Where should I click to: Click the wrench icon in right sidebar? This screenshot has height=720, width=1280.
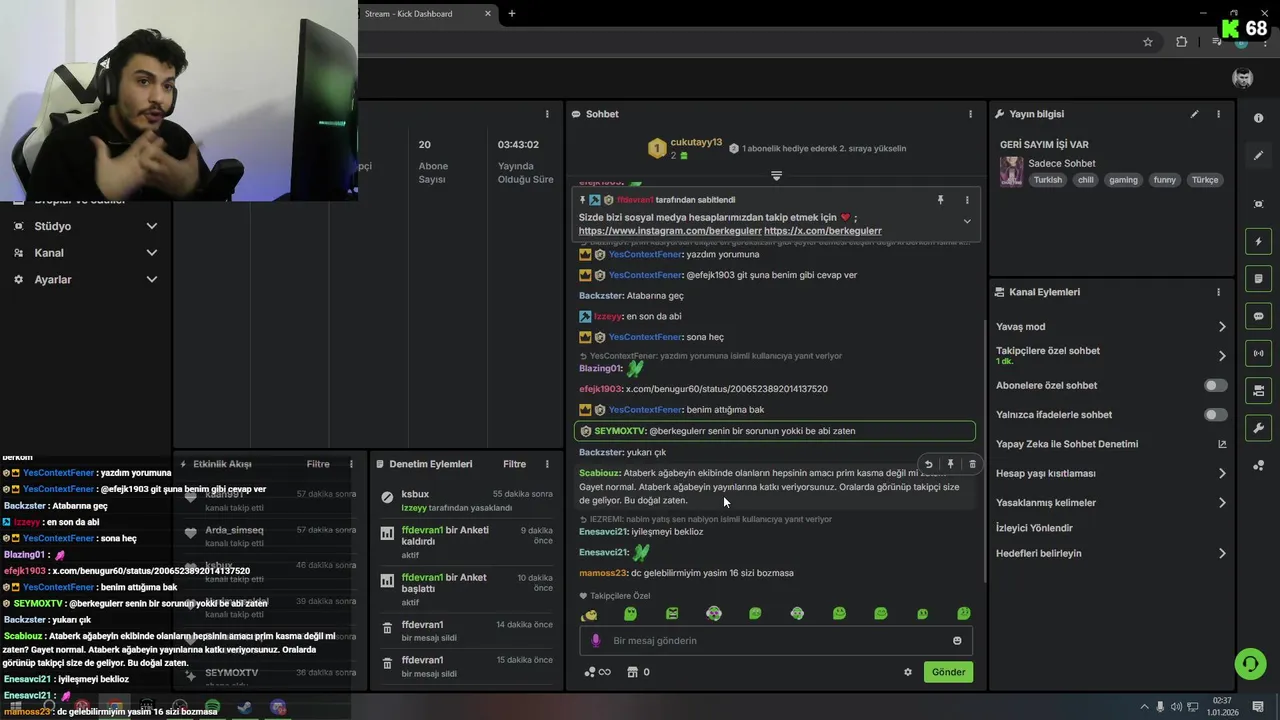pyautogui.click(x=1258, y=428)
